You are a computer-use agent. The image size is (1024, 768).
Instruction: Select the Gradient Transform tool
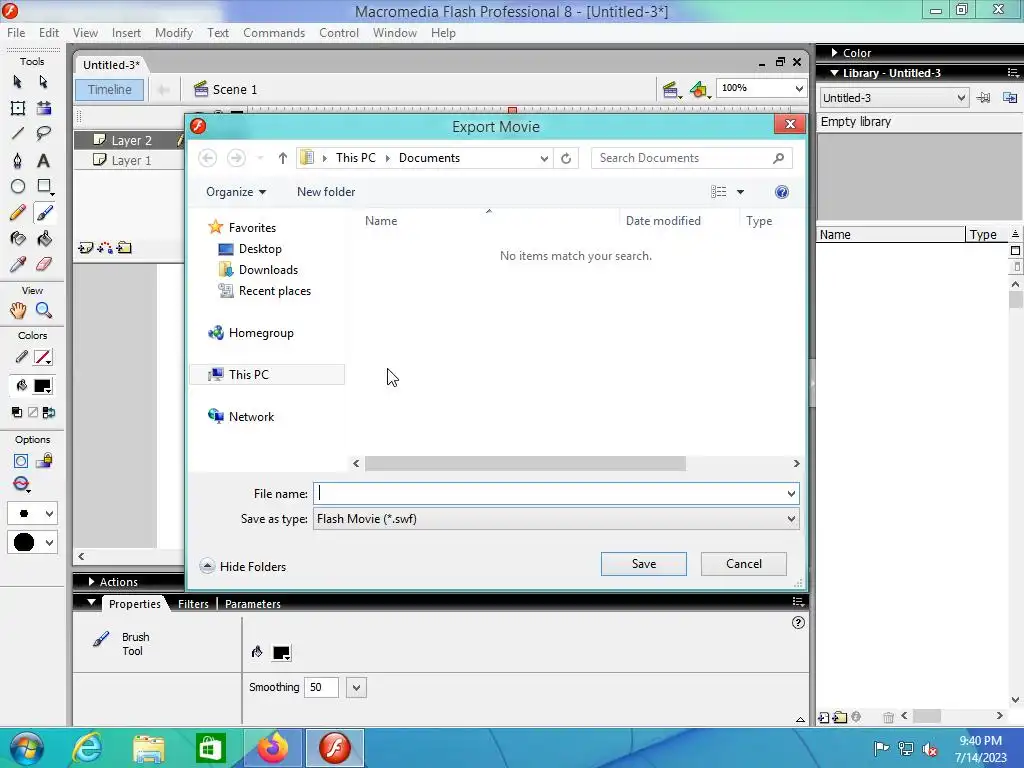[x=44, y=108]
